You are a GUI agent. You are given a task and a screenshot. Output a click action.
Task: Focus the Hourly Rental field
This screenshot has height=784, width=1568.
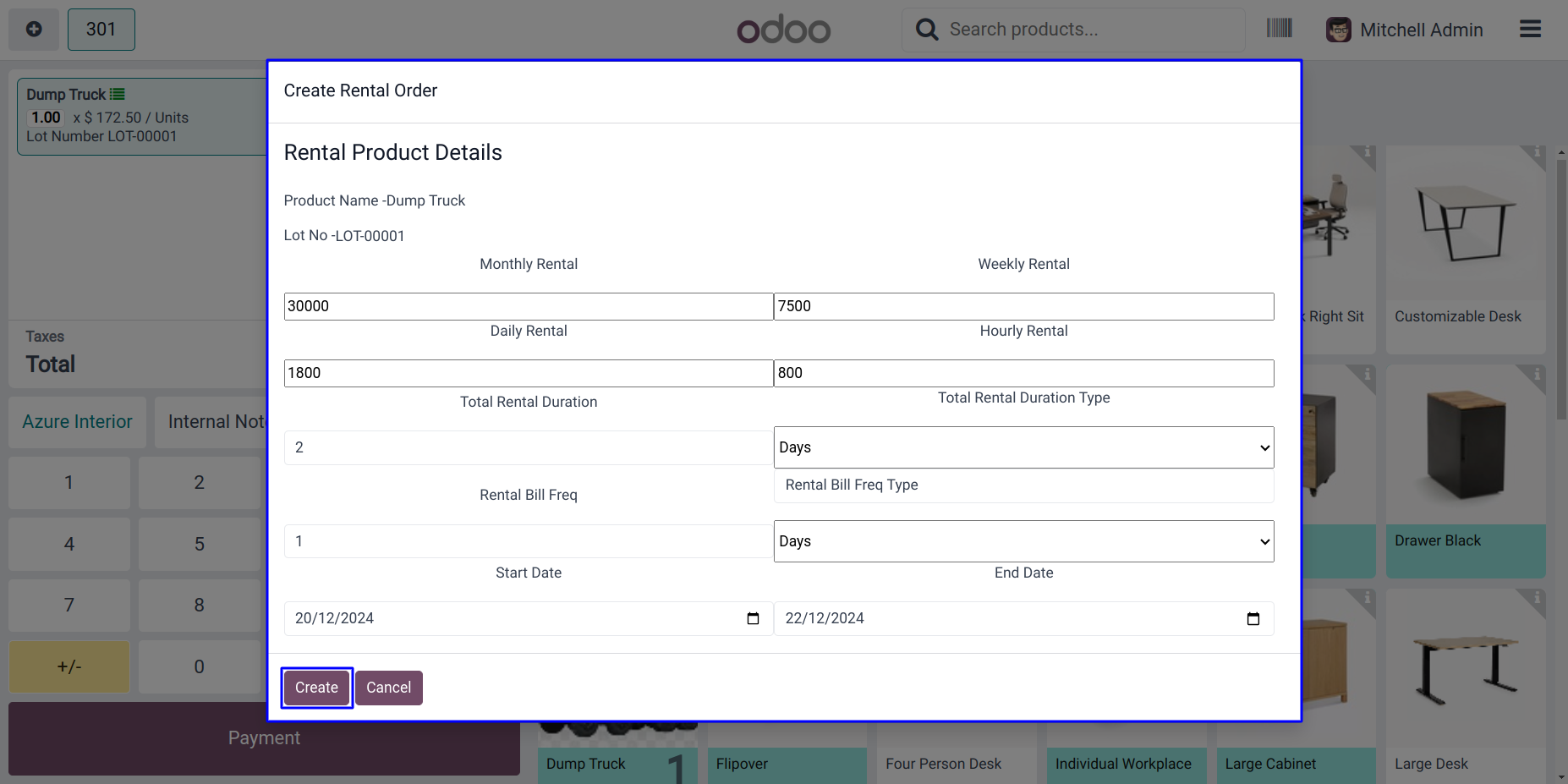pyautogui.click(x=1023, y=373)
